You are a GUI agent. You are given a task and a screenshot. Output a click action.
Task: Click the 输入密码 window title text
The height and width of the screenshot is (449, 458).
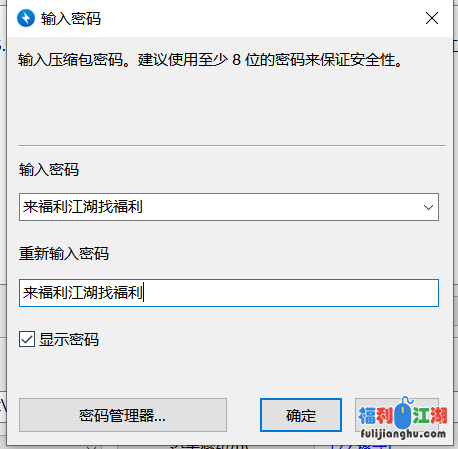pos(71,18)
